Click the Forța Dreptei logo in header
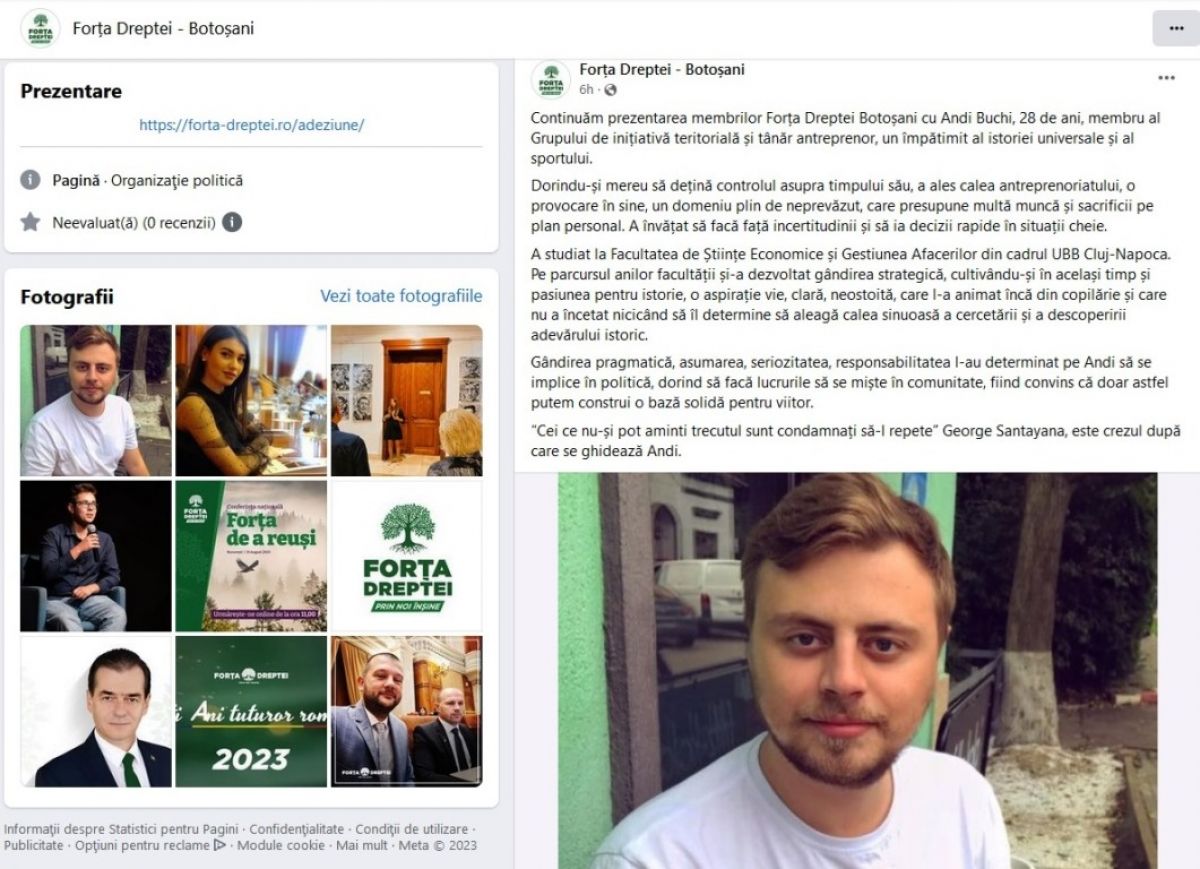Screen dimensions: 1200x869 [x=39, y=28]
